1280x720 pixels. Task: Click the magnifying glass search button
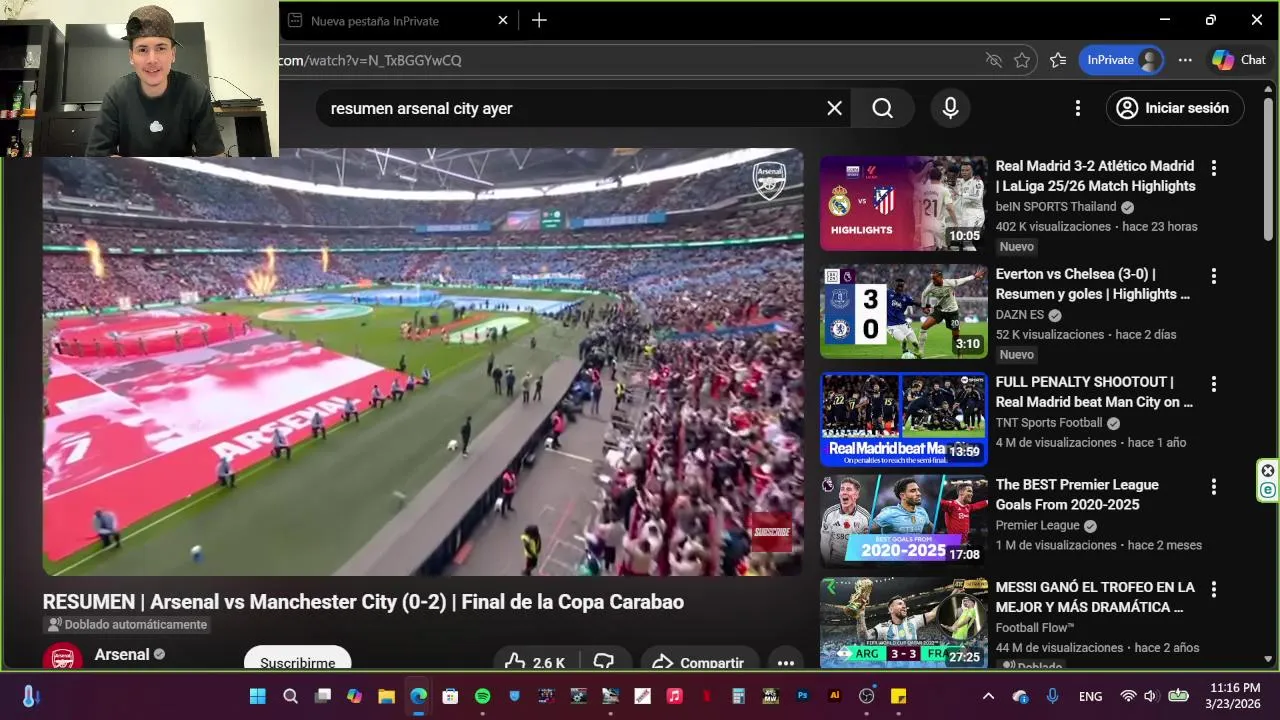click(882, 108)
